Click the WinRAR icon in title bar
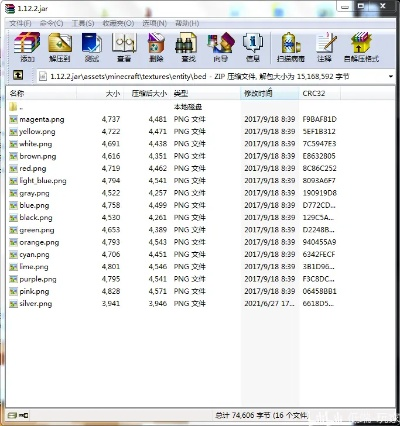Viewport: 400px width, 426px height. tap(10, 8)
